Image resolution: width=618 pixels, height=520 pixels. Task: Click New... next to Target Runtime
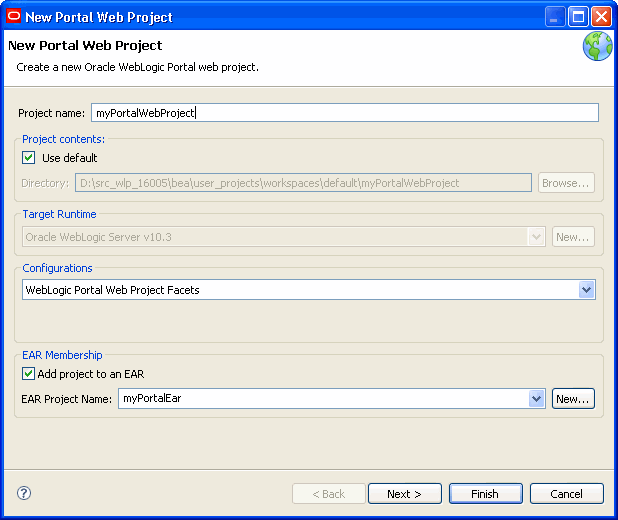573,237
